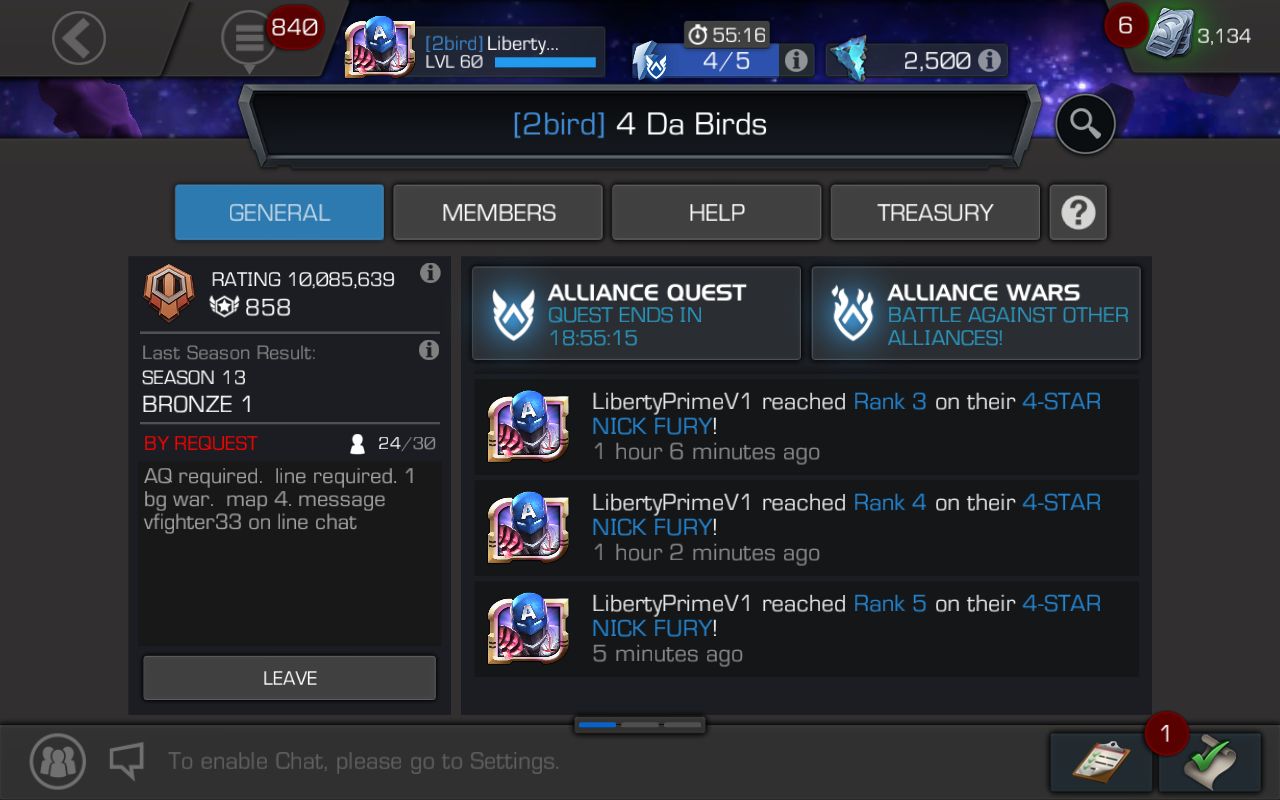Click the alliance search magnifier icon
Screen dimensions: 1280x800
coord(1085,124)
